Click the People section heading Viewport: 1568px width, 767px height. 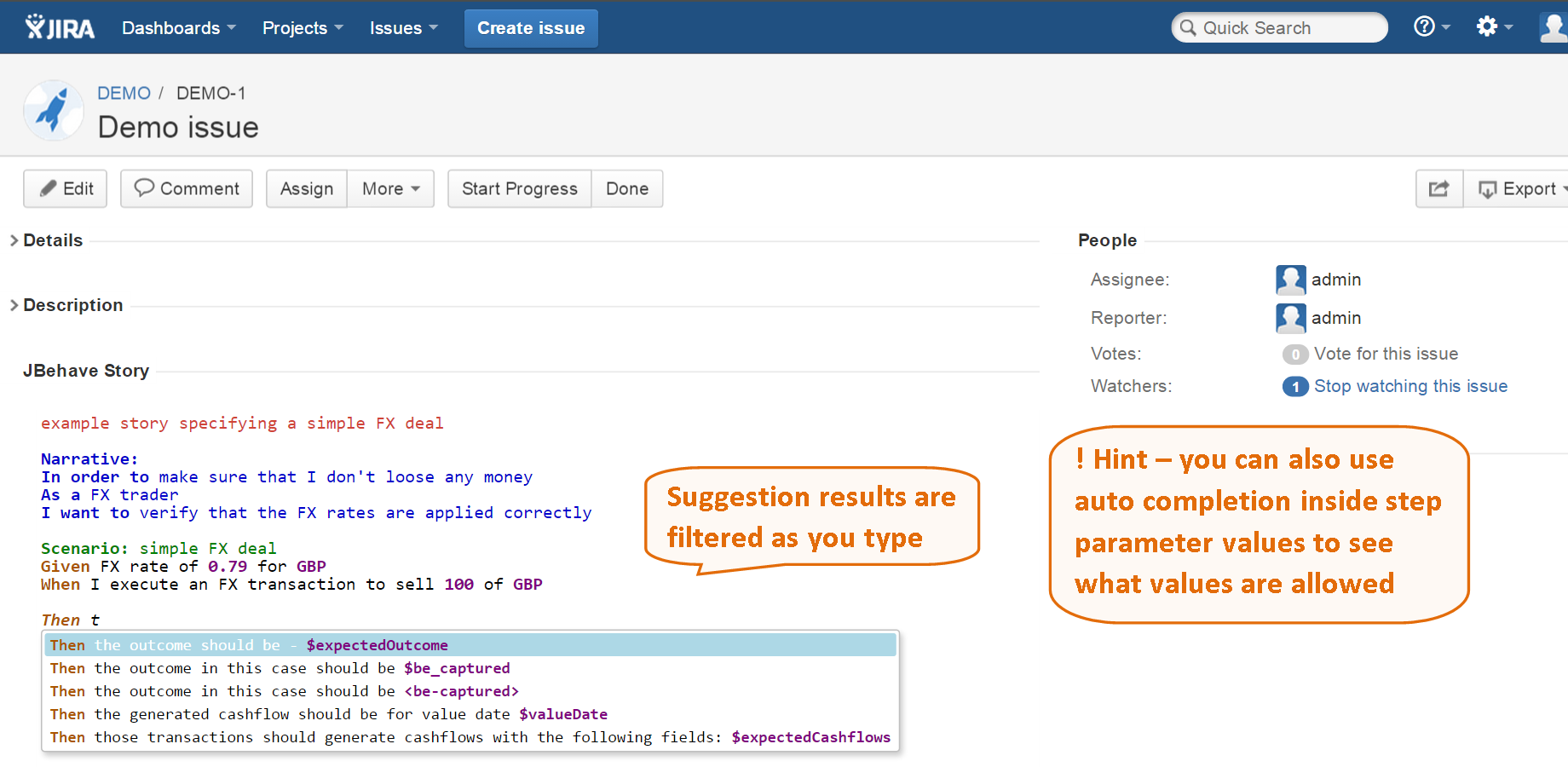(x=1107, y=240)
